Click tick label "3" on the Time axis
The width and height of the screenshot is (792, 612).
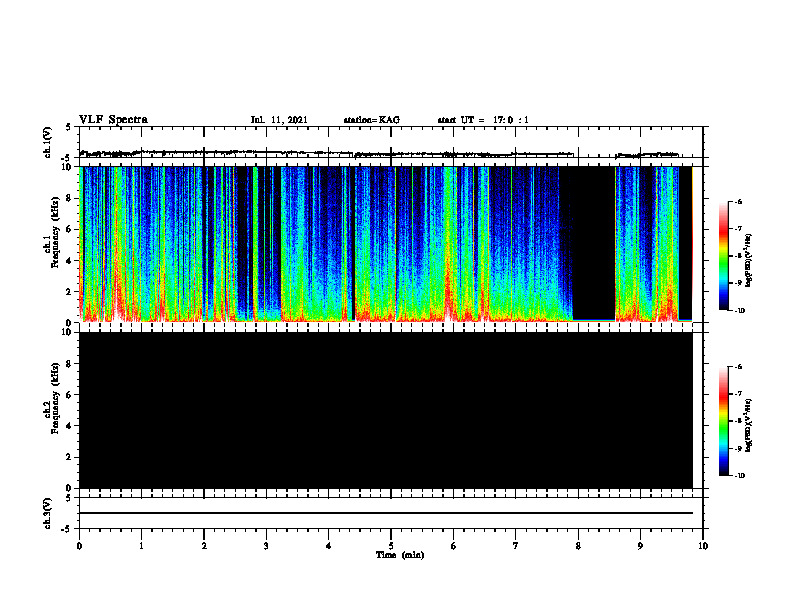(x=266, y=546)
